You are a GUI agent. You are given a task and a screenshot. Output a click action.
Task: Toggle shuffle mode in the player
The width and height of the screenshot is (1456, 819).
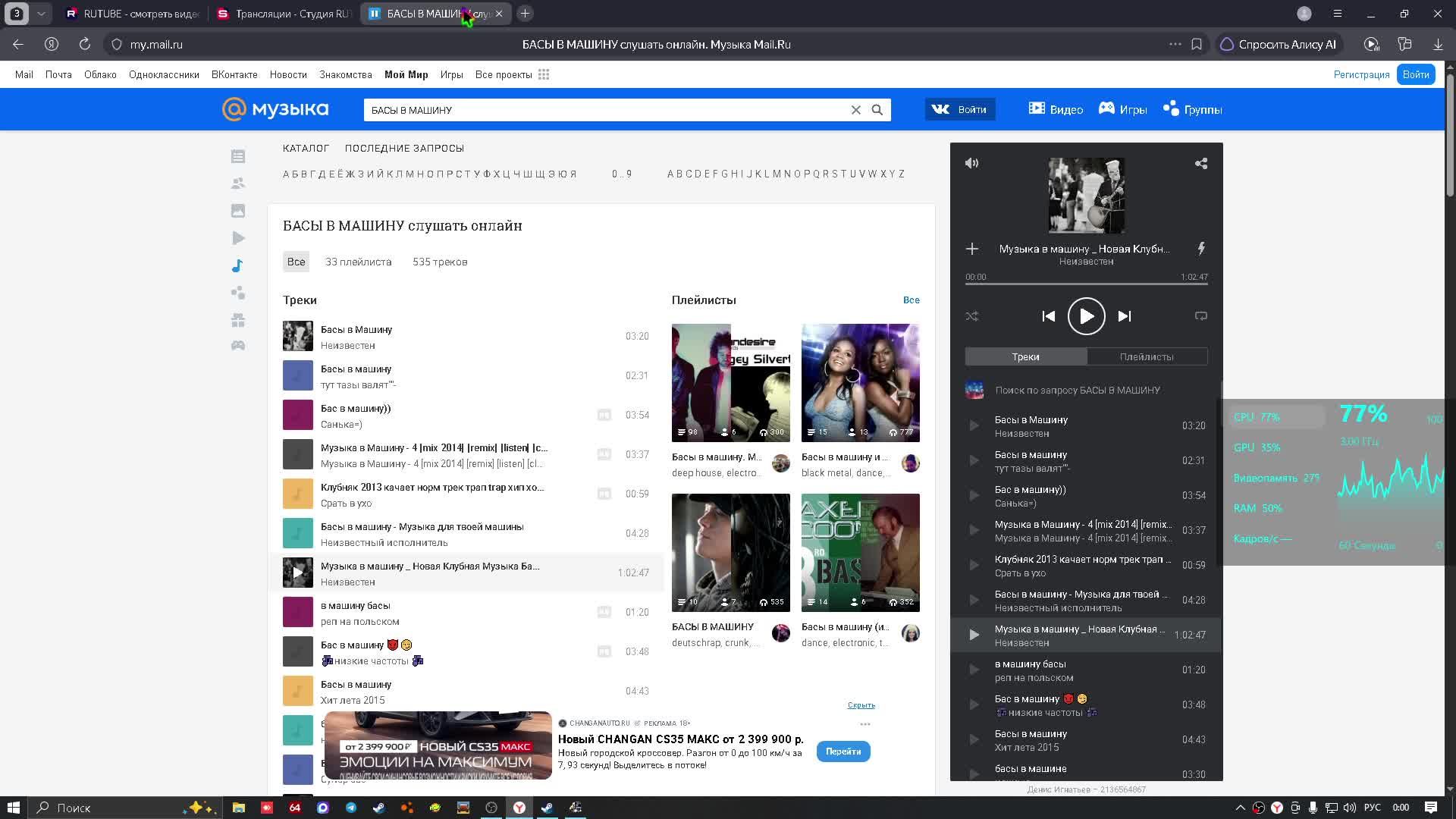[972, 316]
